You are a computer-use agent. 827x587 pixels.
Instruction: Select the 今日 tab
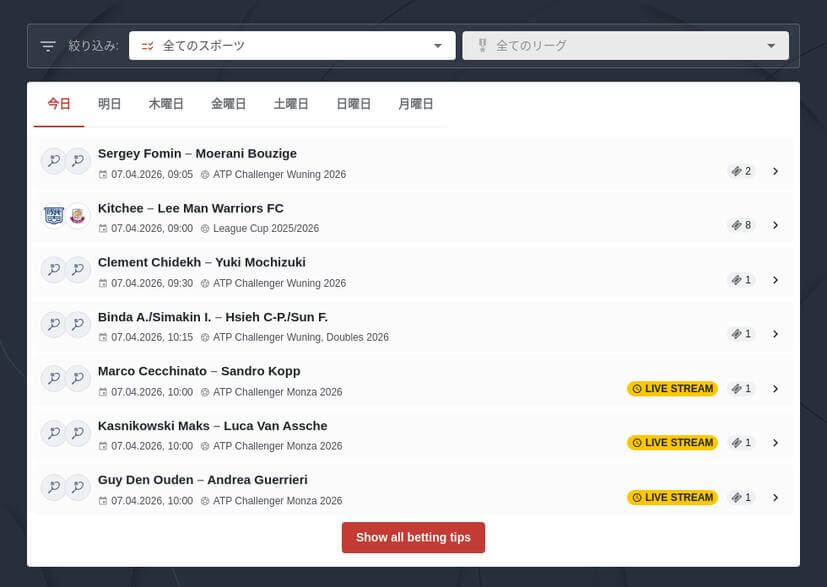(x=59, y=104)
